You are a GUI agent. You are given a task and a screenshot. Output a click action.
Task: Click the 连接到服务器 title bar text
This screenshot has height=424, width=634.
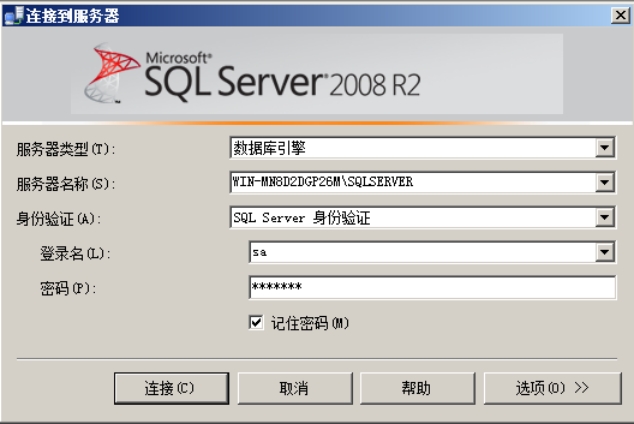(x=62, y=14)
